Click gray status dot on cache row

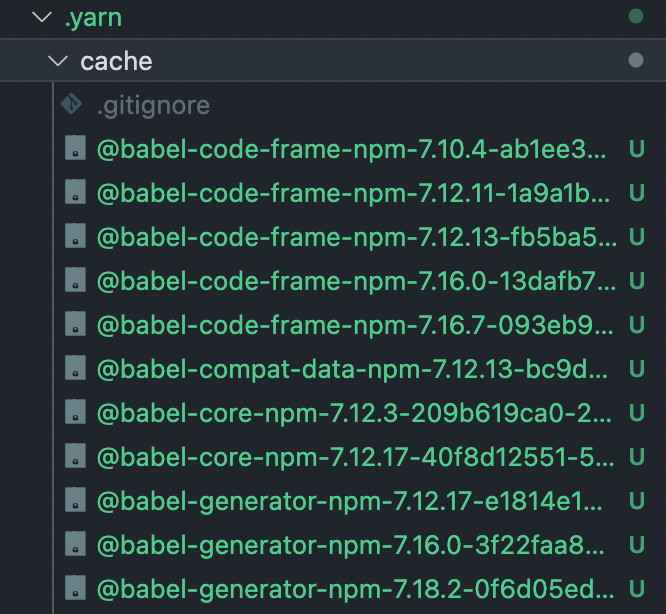(x=636, y=60)
